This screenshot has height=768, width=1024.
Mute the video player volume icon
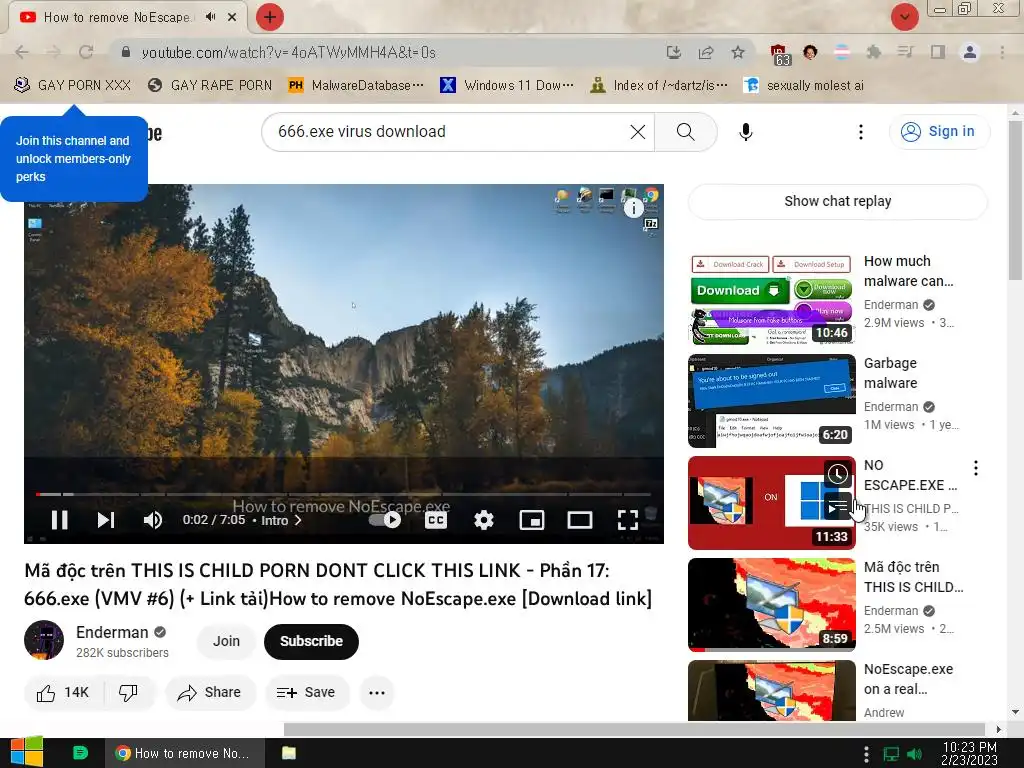click(152, 520)
